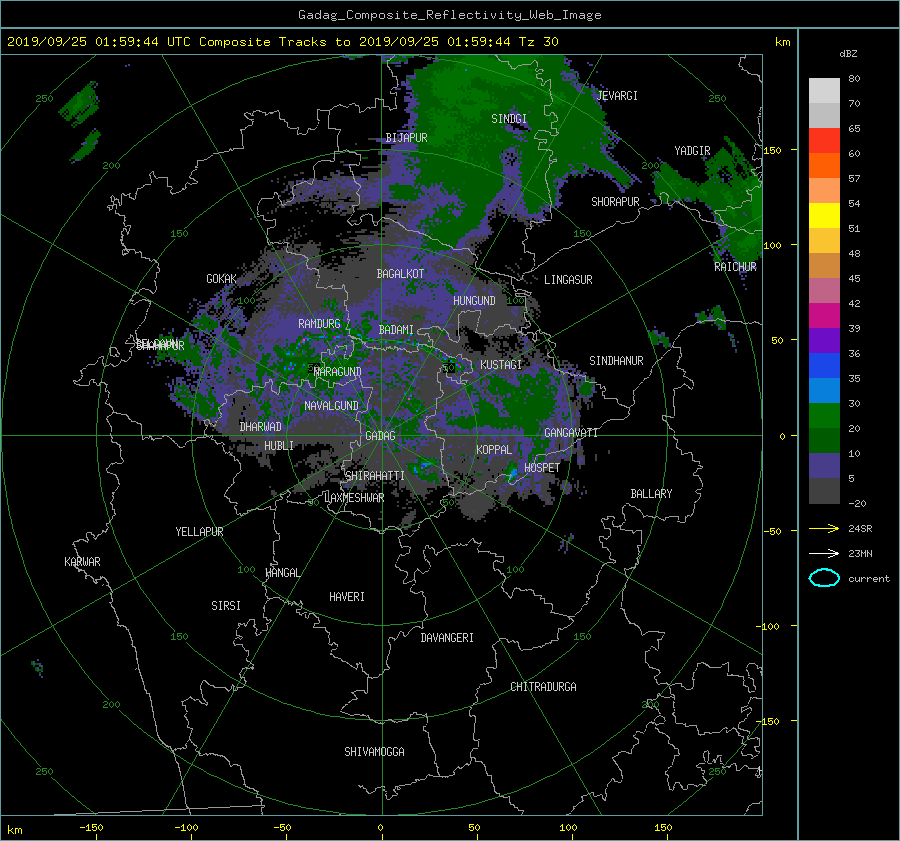Select the light gray 80 dBZ swatch

point(824,90)
